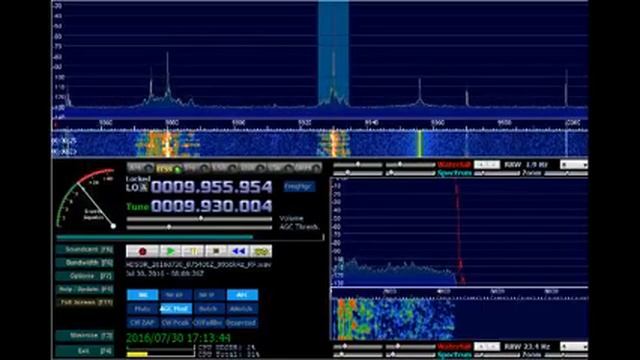The width and height of the screenshot is (640, 360).
Task: Select ECSS demodulation mode
Action: 169,168
